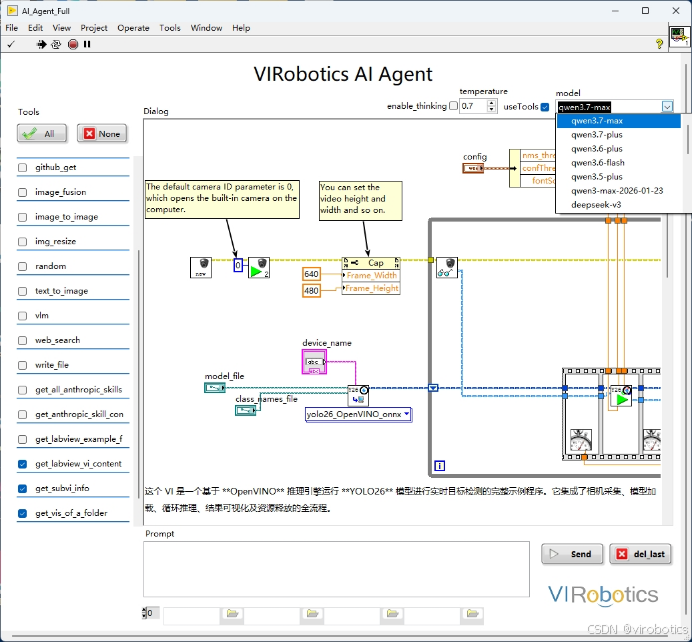Click the model_file path control
Viewport: 693px width, 643px height.
point(215,388)
